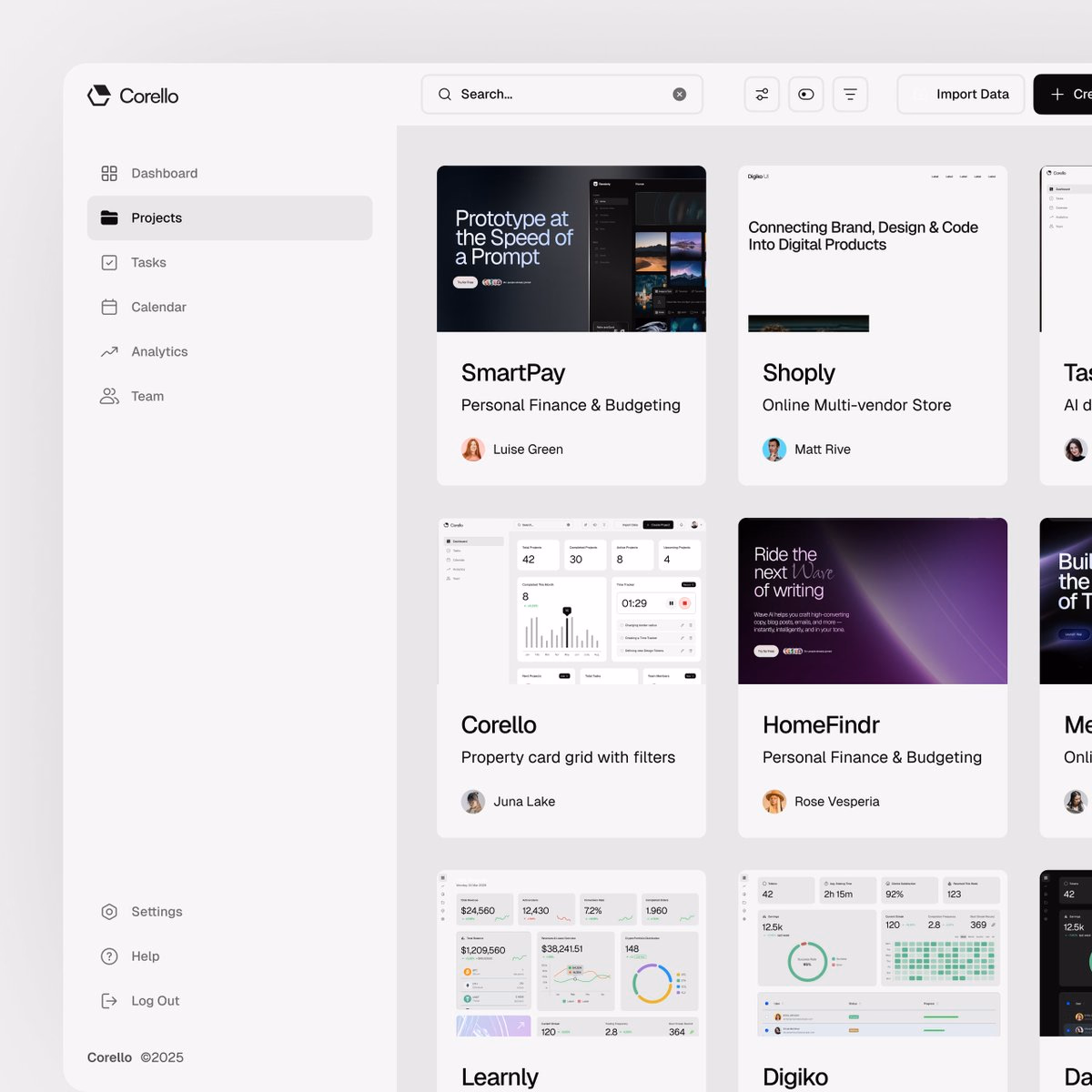Click HomeFindr's "Personal Finance & Budgeting" subtitle
Image resolution: width=1092 pixels, height=1092 pixels.
(x=872, y=757)
